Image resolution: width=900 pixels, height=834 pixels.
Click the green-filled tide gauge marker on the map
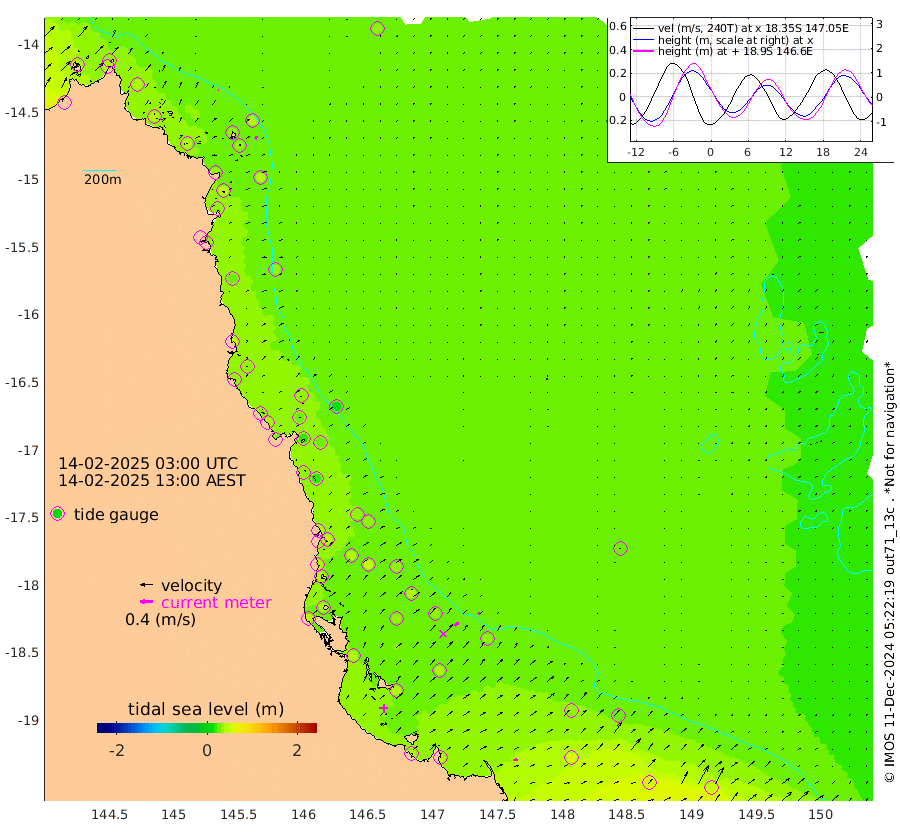pyautogui.click(x=336, y=406)
